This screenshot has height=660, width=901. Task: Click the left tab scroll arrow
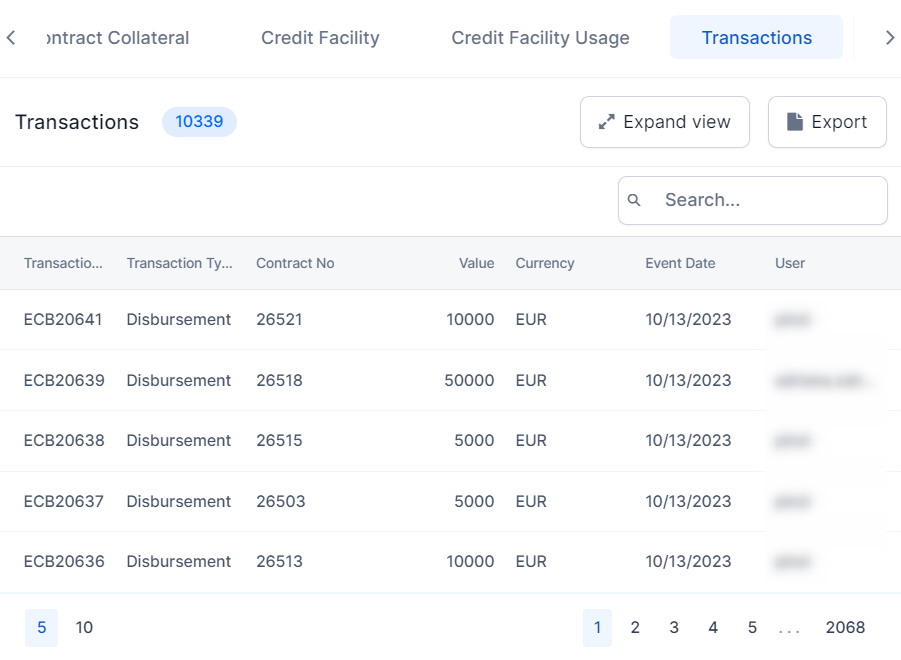11,38
